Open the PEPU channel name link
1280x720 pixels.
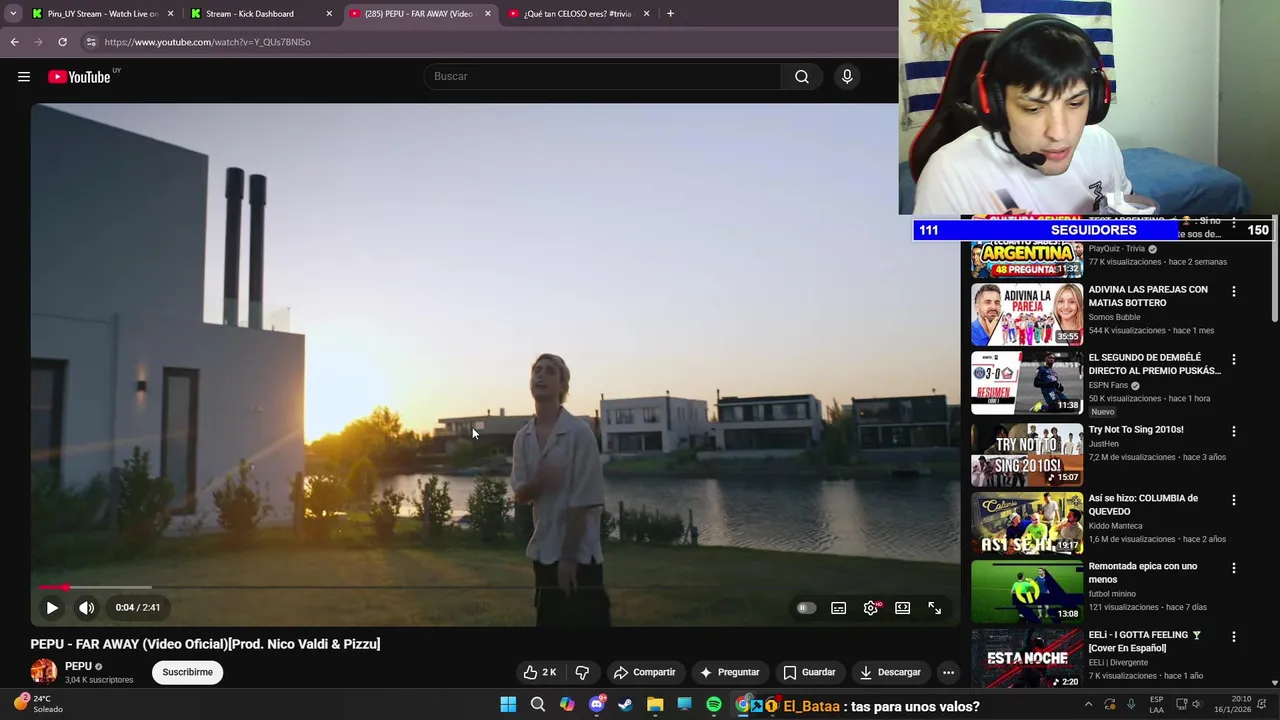coord(78,666)
